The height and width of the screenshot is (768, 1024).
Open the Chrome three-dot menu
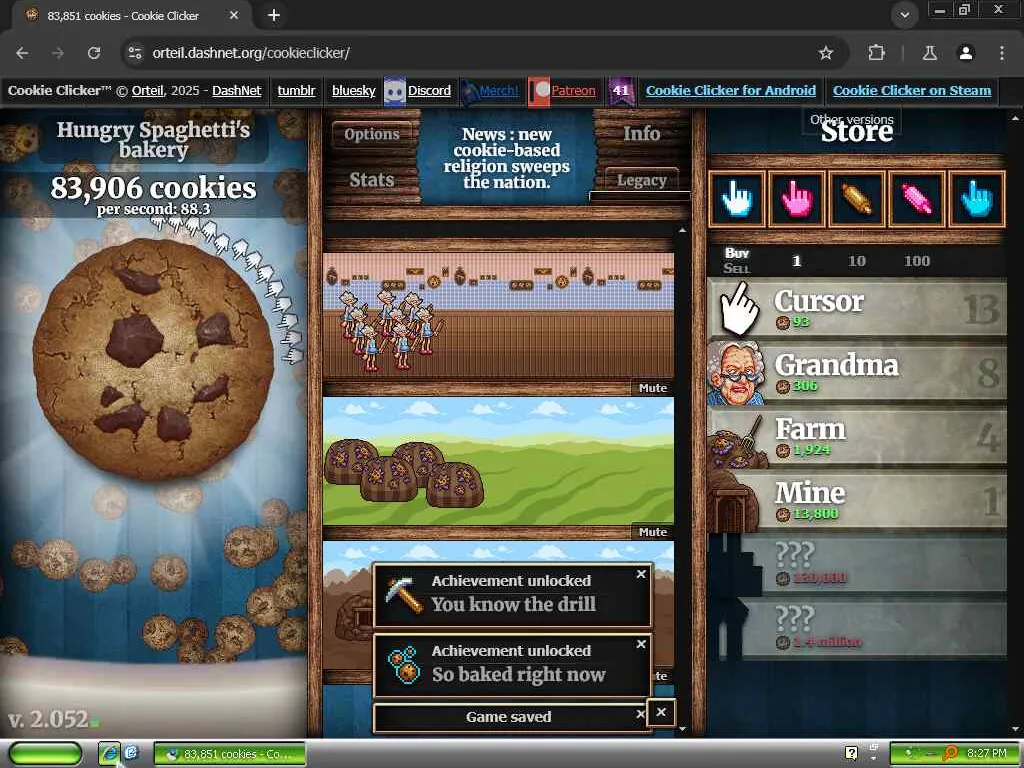pos(1002,53)
